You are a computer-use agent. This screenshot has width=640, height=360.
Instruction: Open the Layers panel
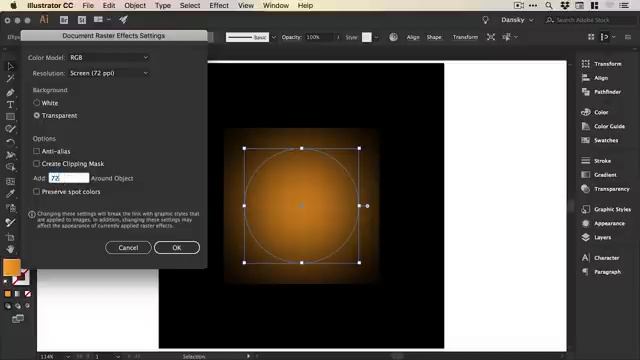(x=596, y=237)
